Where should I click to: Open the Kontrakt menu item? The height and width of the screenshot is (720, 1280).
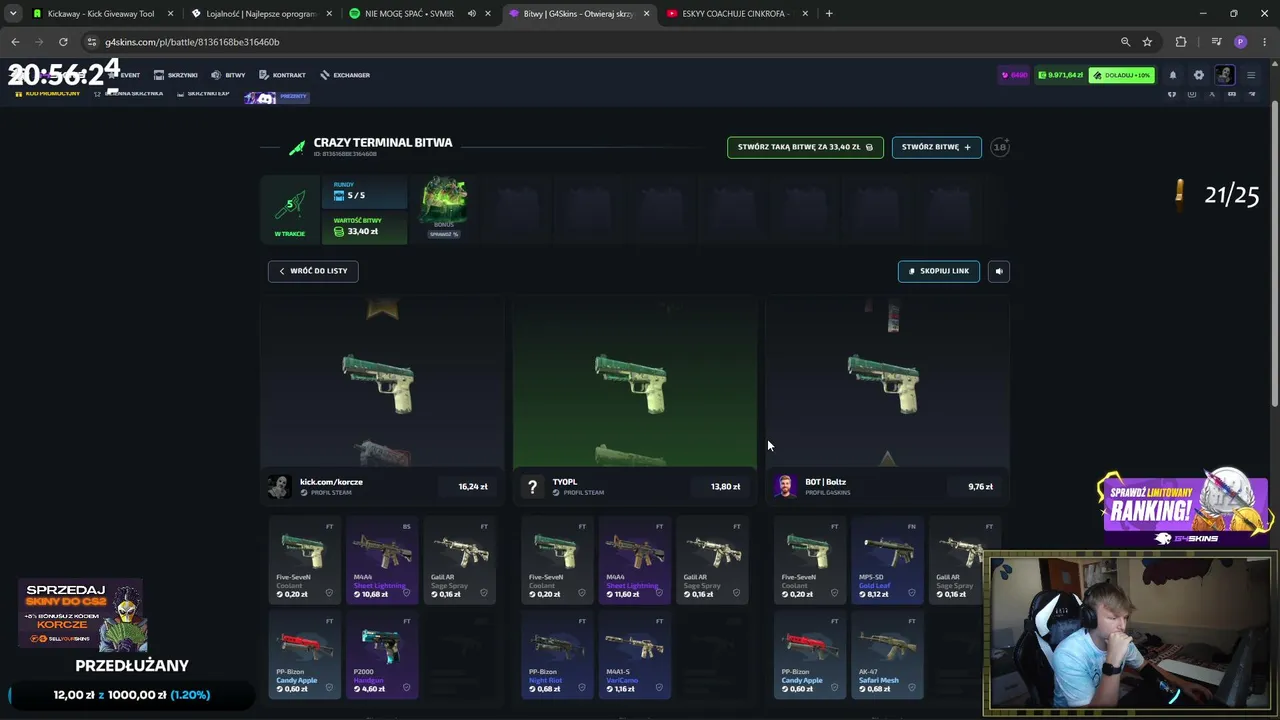point(283,75)
